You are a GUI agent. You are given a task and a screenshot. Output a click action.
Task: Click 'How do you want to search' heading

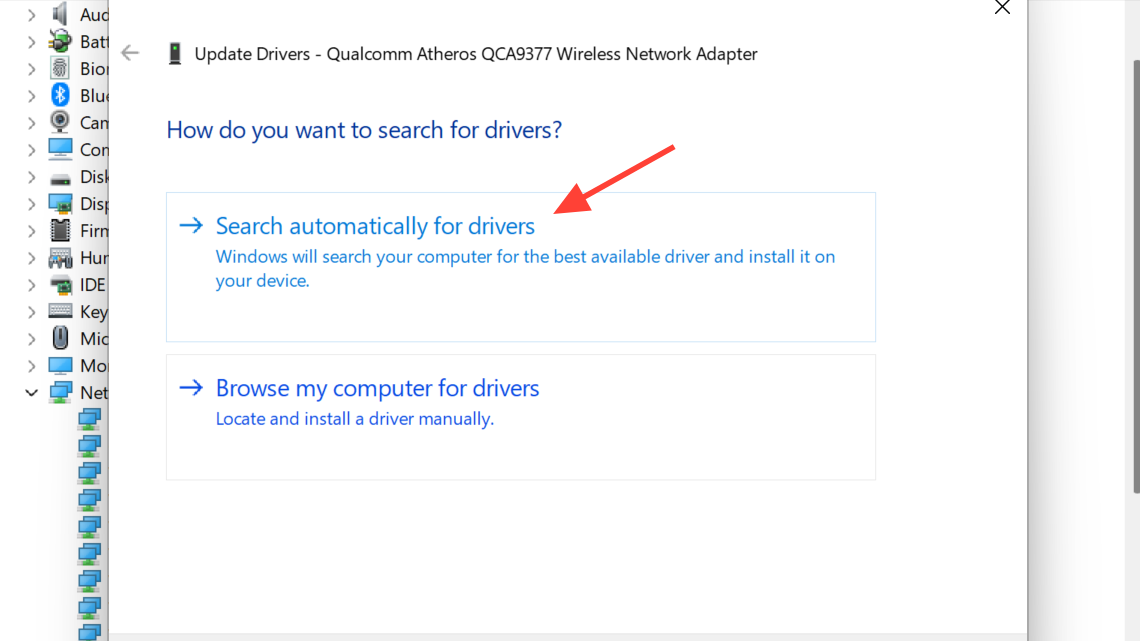364,130
